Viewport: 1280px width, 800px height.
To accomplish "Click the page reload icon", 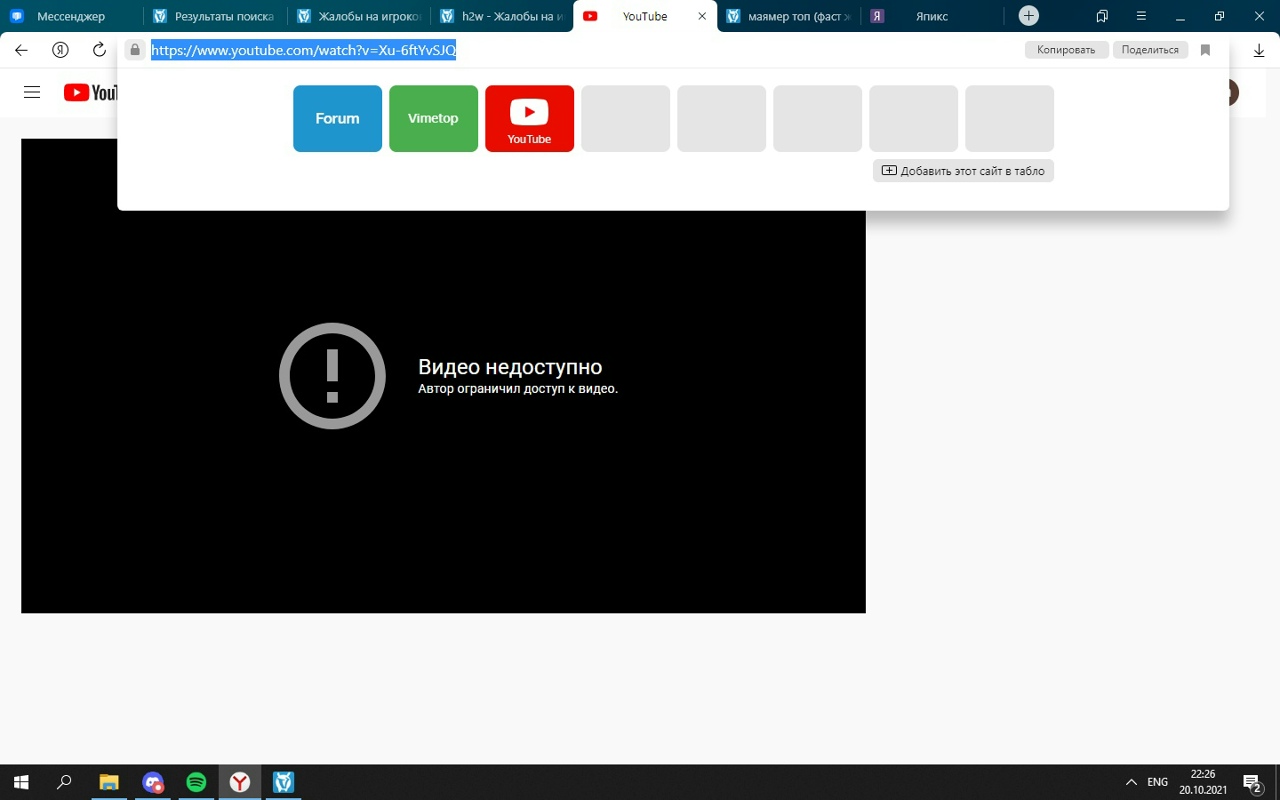I will point(99,50).
